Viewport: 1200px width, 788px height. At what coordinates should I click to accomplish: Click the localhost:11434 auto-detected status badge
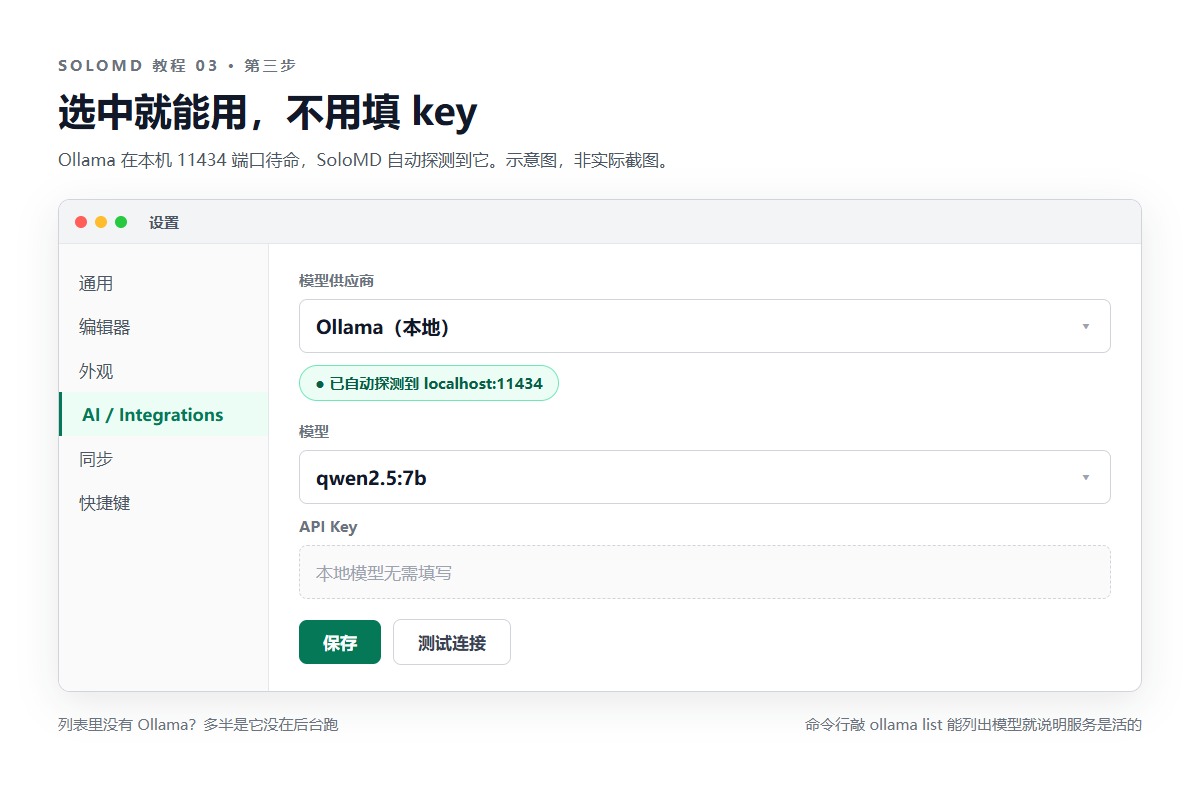429,383
